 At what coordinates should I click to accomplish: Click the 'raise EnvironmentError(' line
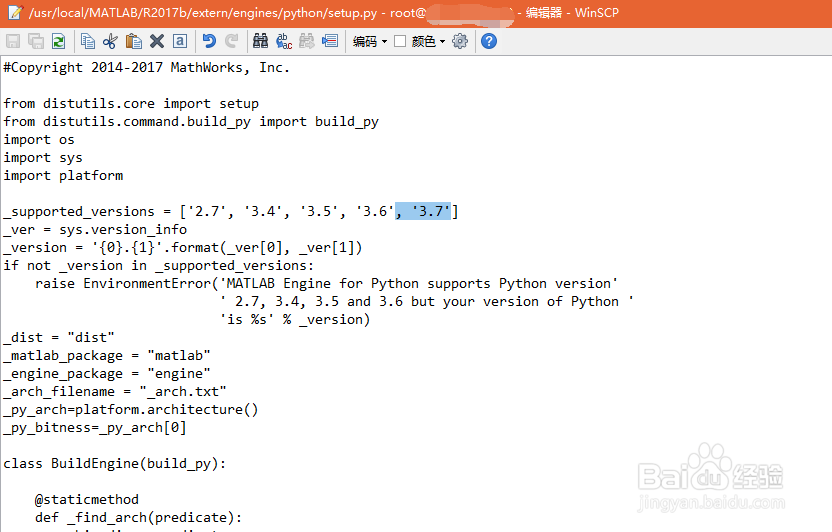(x=326, y=284)
